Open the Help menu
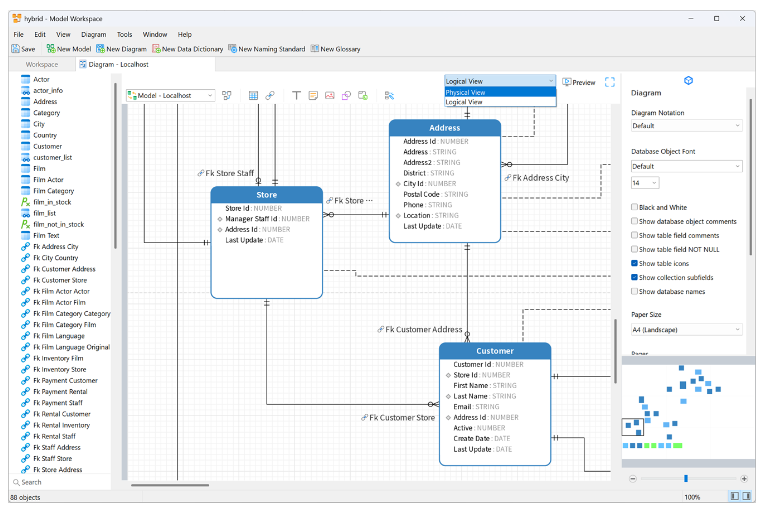Image resolution: width=760 pixels, height=510 pixels. (x=185, y=34)
